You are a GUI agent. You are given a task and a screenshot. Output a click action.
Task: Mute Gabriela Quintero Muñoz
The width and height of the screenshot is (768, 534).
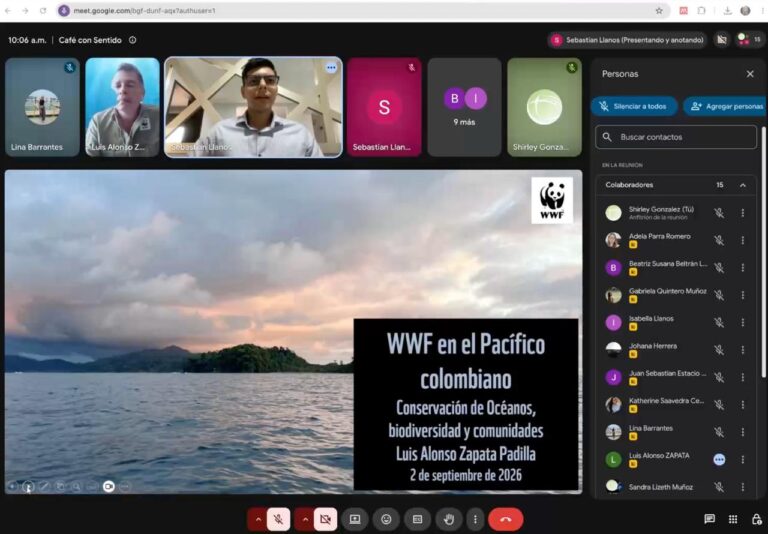tap(719, 295)
